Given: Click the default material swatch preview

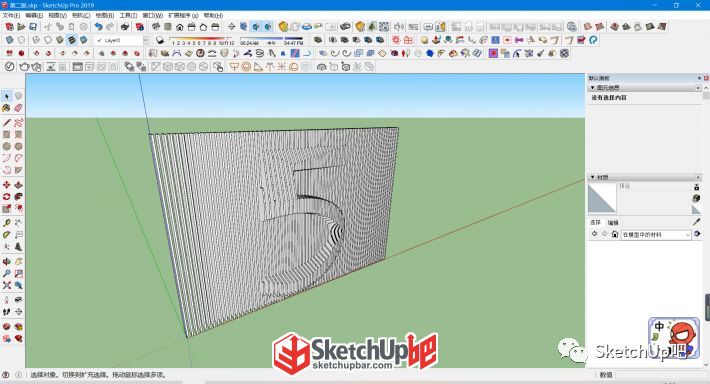Looking at the screenshot, I should (602, 198).
